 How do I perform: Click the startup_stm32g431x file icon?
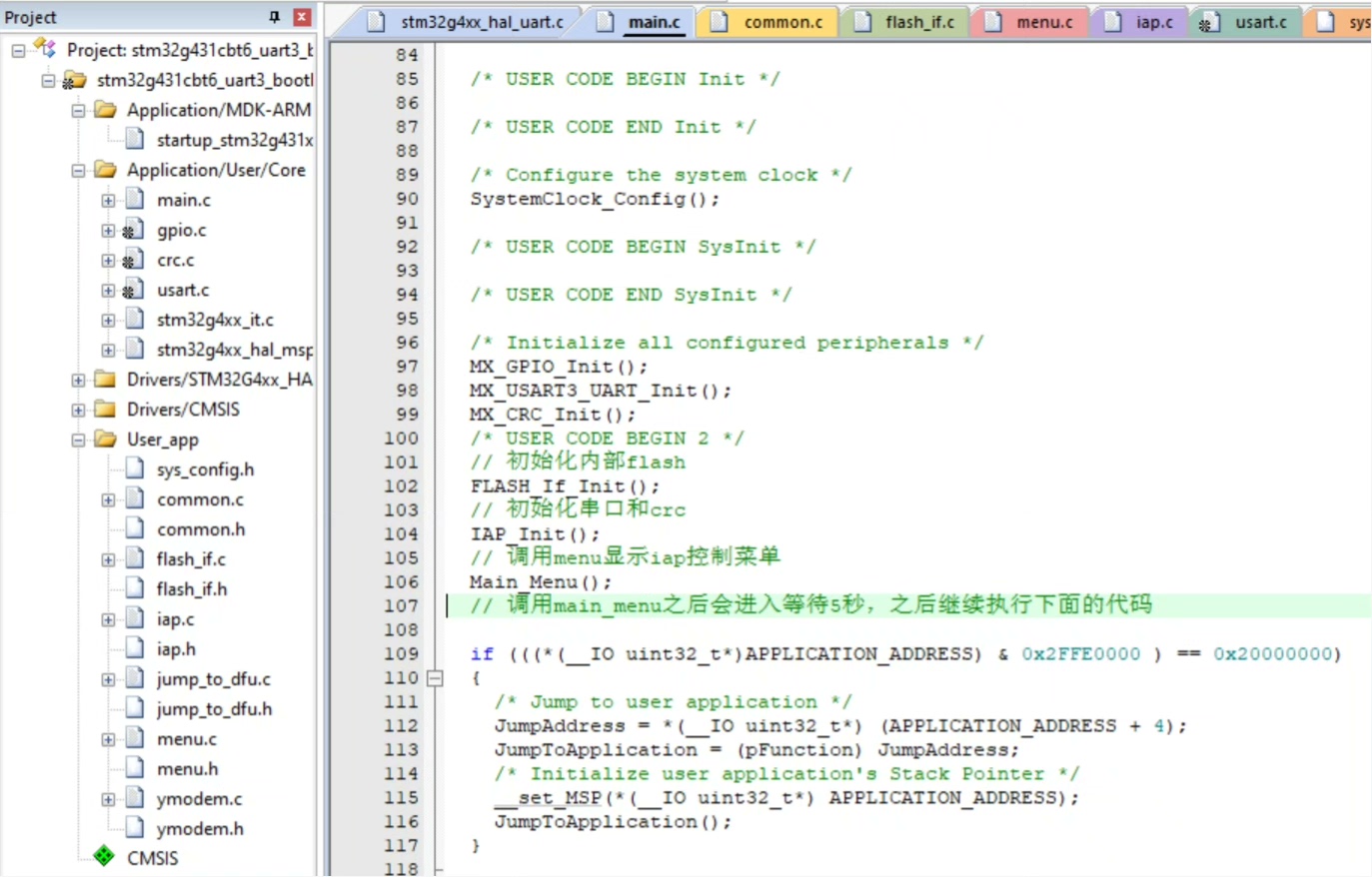135,139
